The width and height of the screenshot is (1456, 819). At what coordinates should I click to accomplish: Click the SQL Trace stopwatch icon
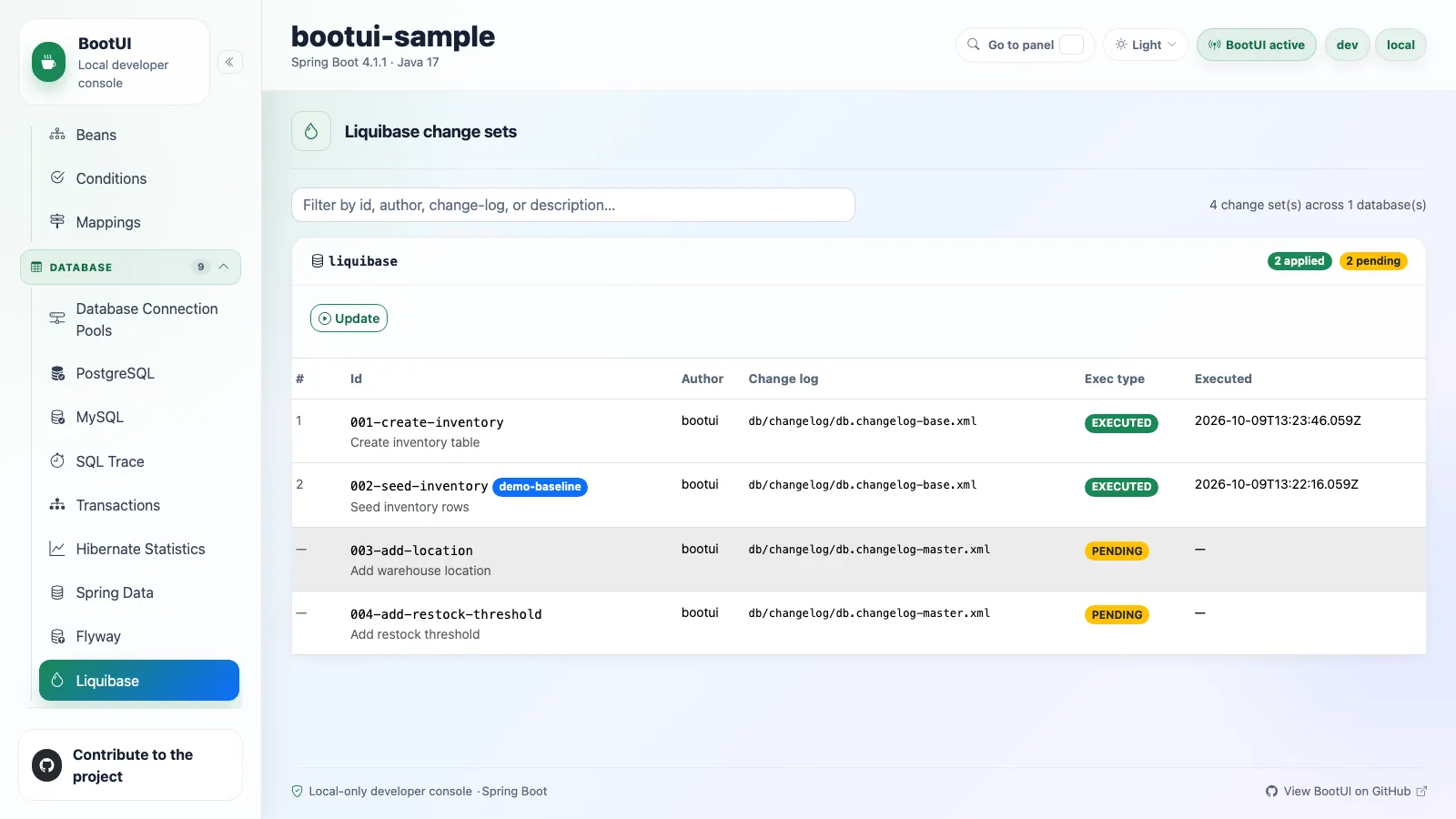57,460
